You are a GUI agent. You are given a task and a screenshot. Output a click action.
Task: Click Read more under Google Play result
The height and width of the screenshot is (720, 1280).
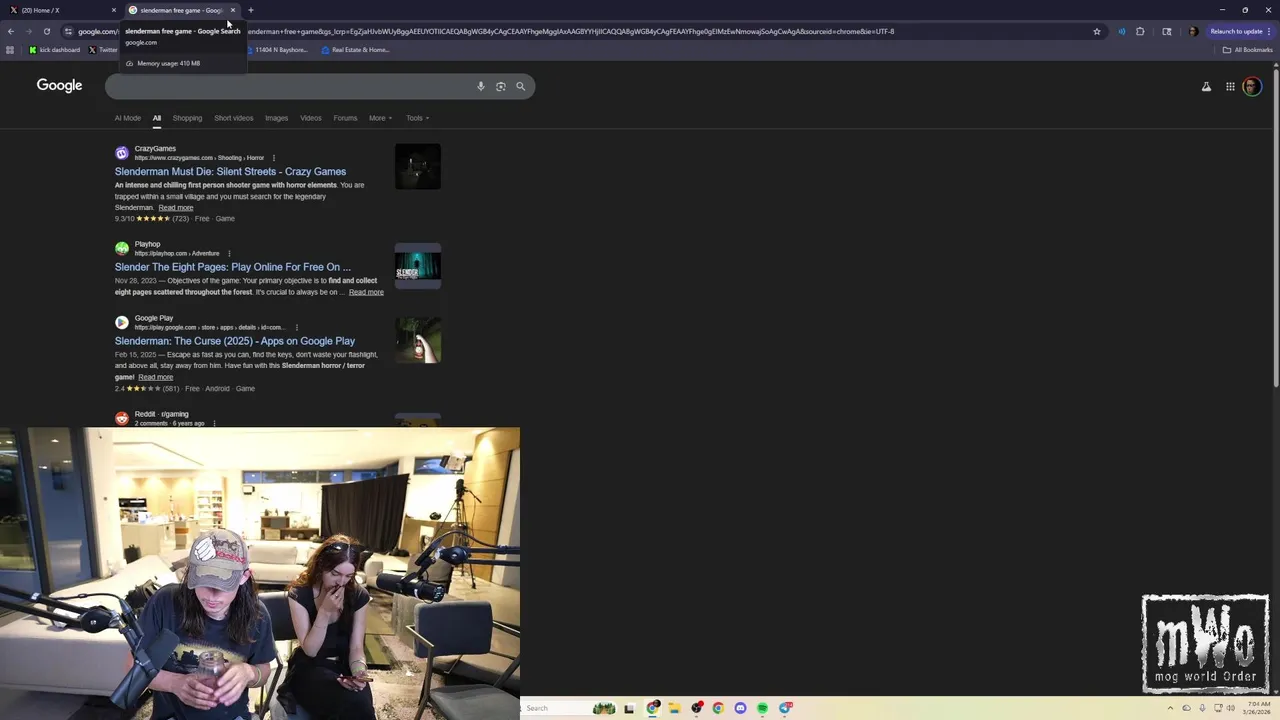point(155,377)
